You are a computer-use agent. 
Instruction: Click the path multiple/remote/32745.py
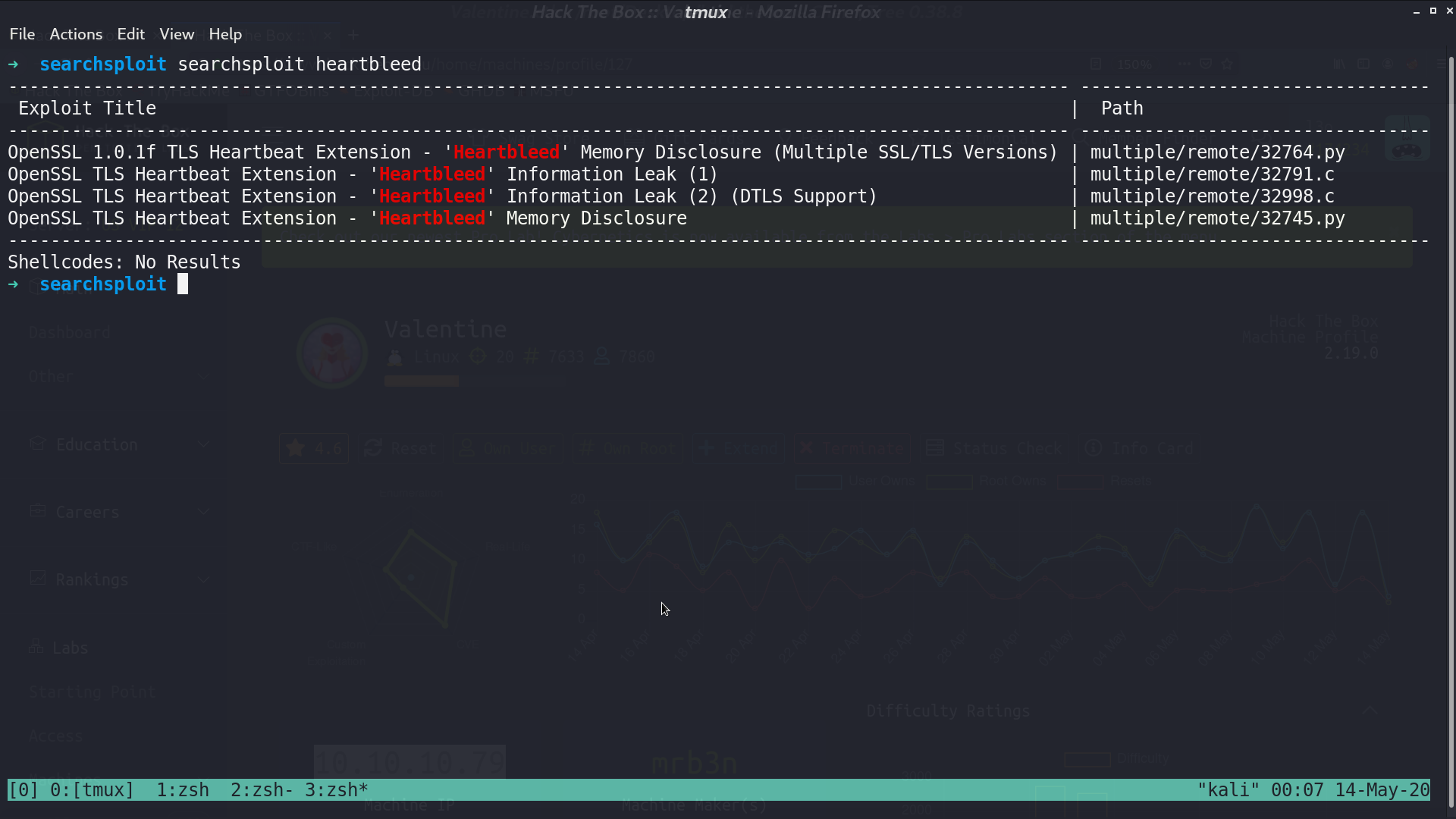coord(1217,218)
